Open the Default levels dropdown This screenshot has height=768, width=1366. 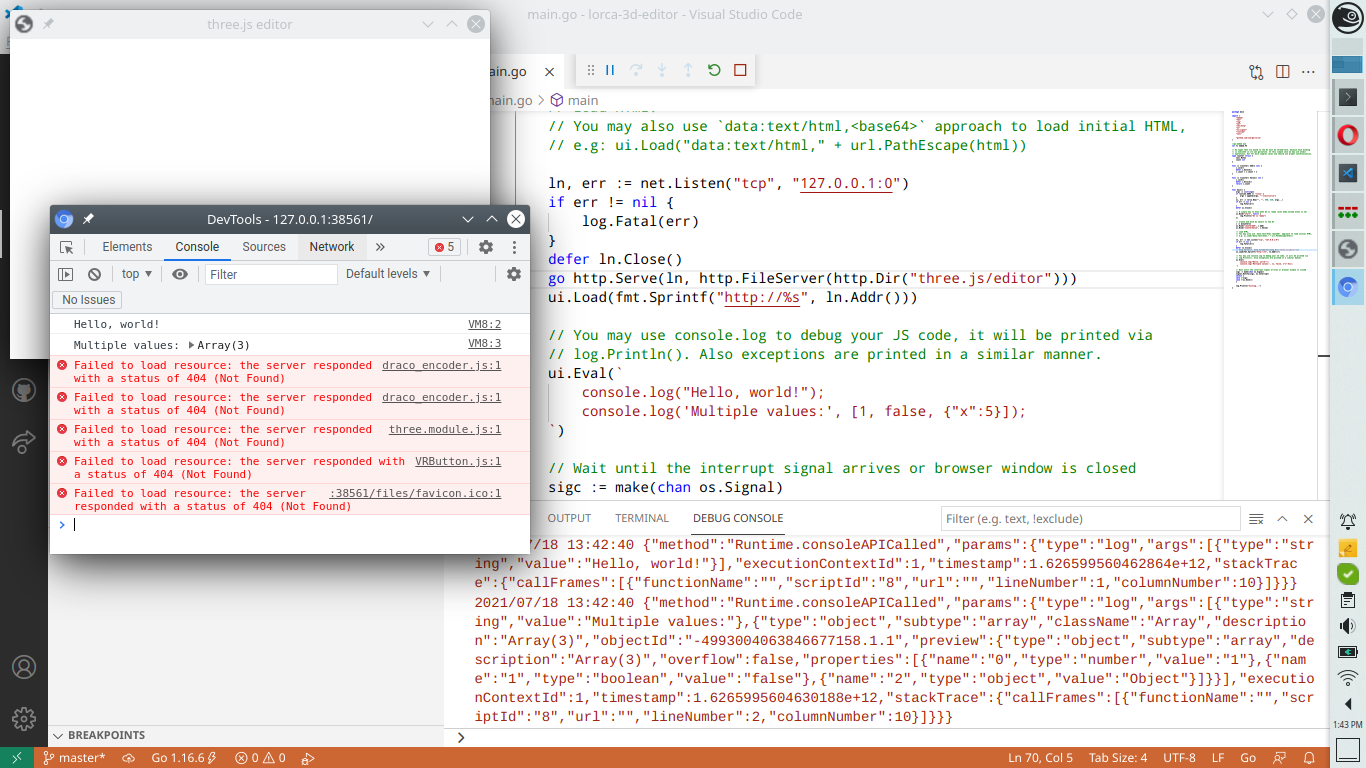pos(387,274)
